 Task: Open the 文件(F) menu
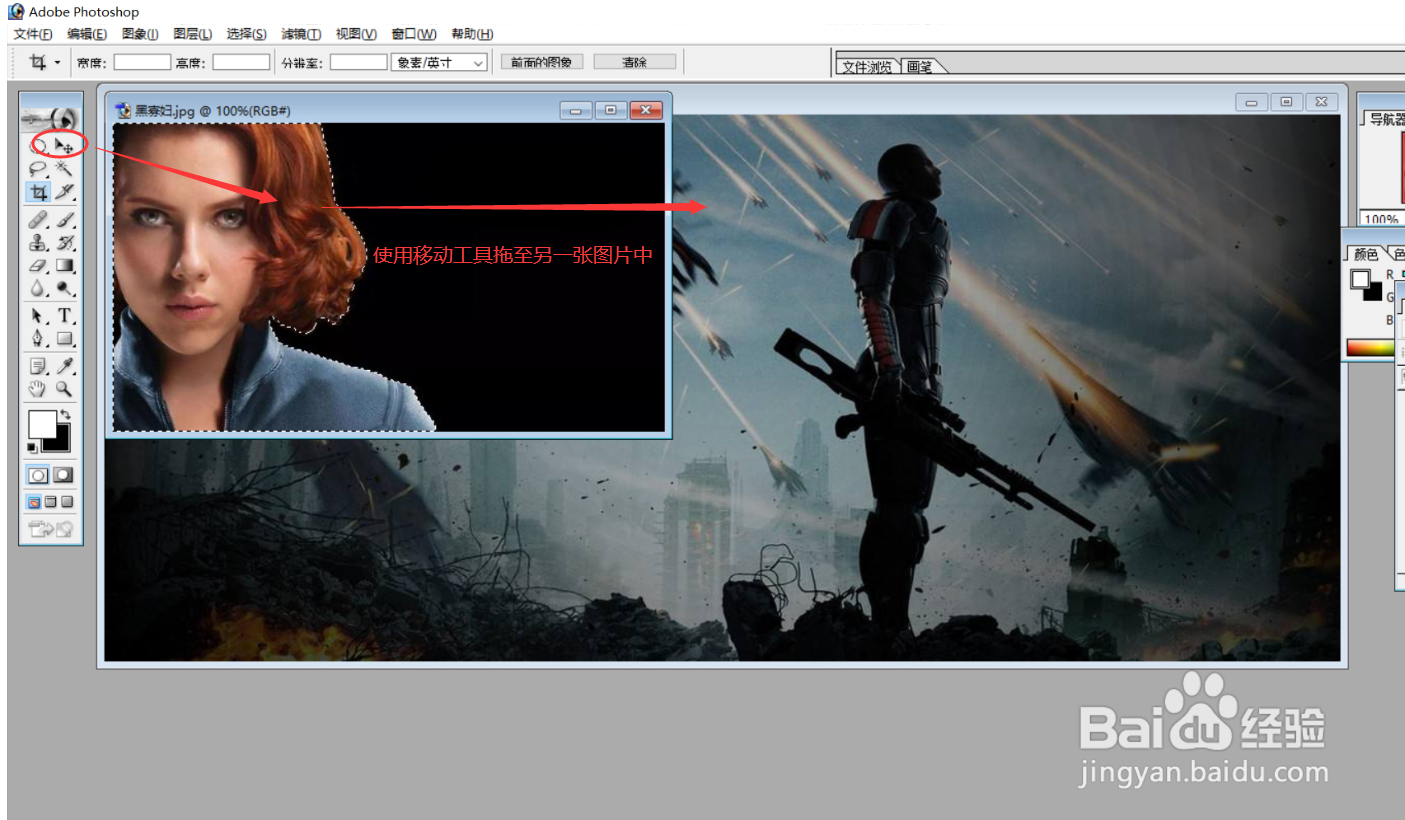(33, 34)
